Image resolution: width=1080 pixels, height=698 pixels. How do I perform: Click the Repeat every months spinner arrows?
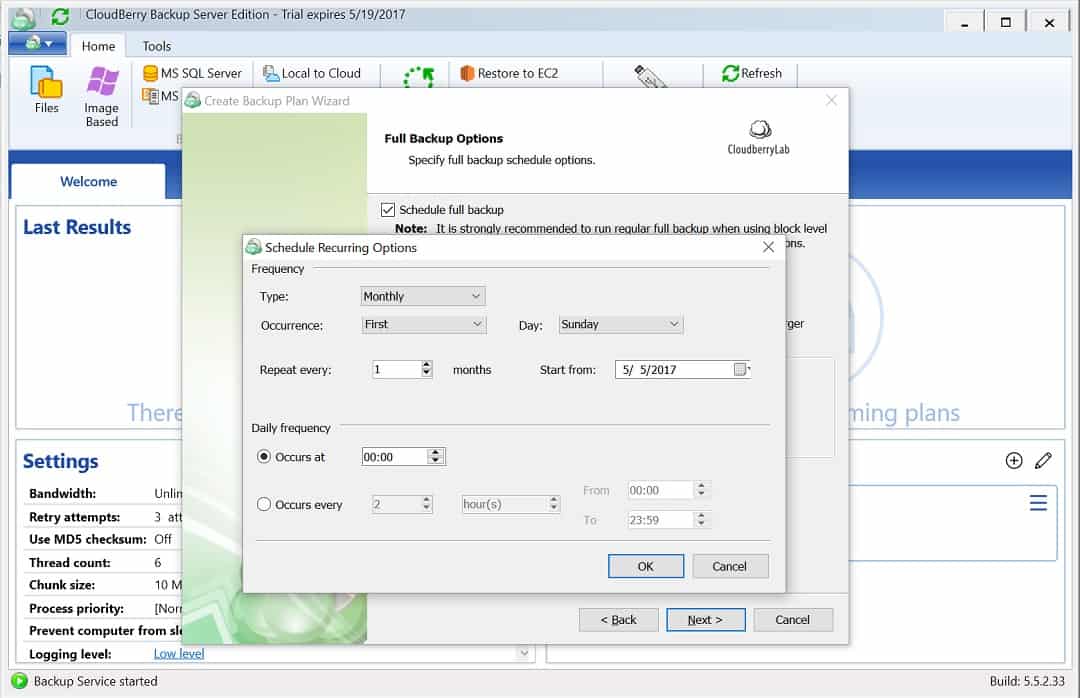pos(426,369)
